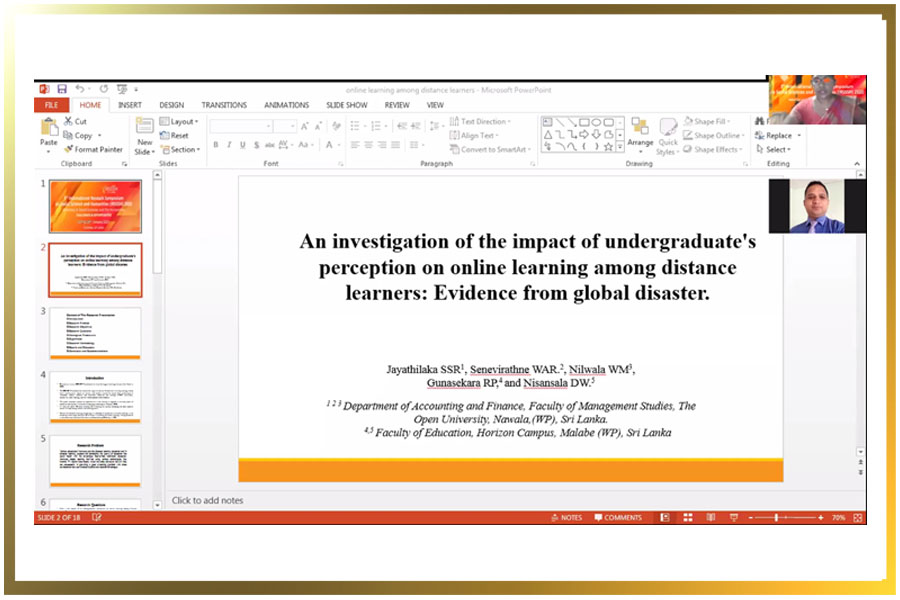This screenshot has height=600, width=900.
Task: Start slideshow from beginning via Quick Access icon
Action: [122, 89]
